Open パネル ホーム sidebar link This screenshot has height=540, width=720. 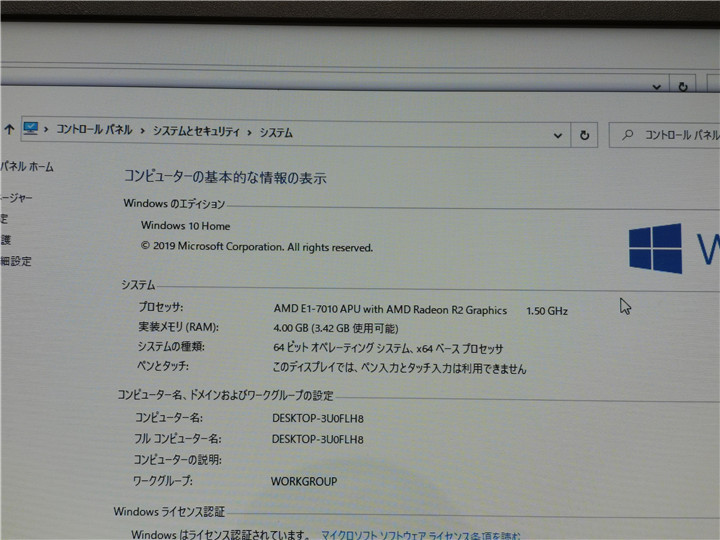point(27,166)
